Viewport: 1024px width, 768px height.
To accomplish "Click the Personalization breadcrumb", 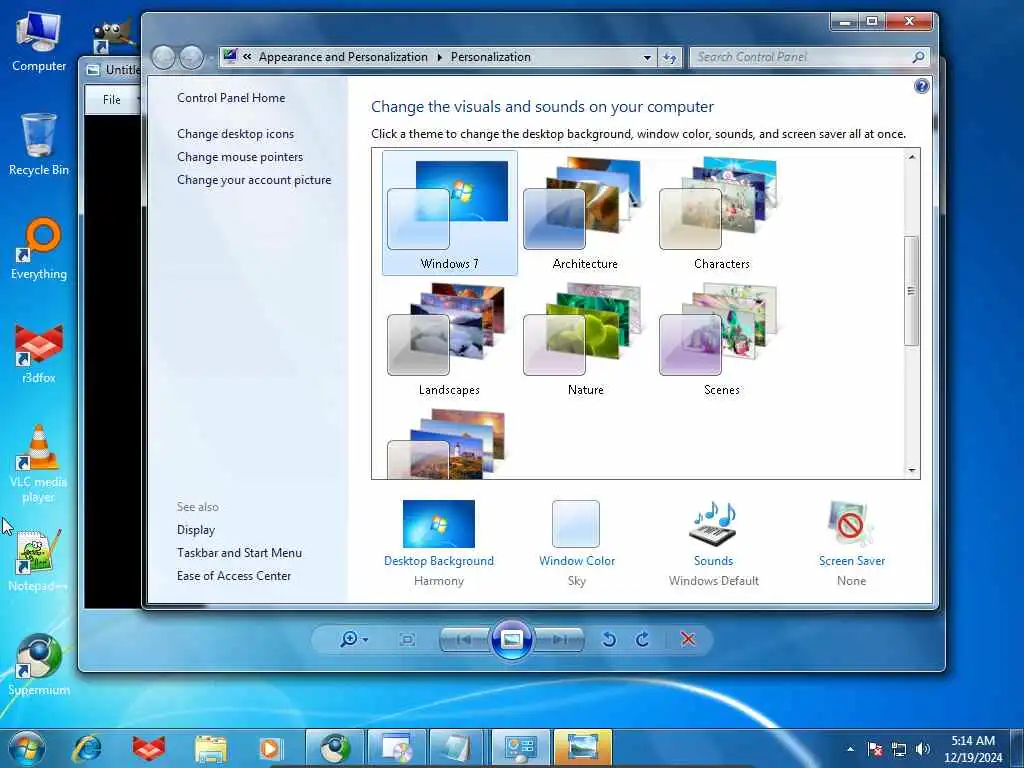I will click(x=490, y=57).
